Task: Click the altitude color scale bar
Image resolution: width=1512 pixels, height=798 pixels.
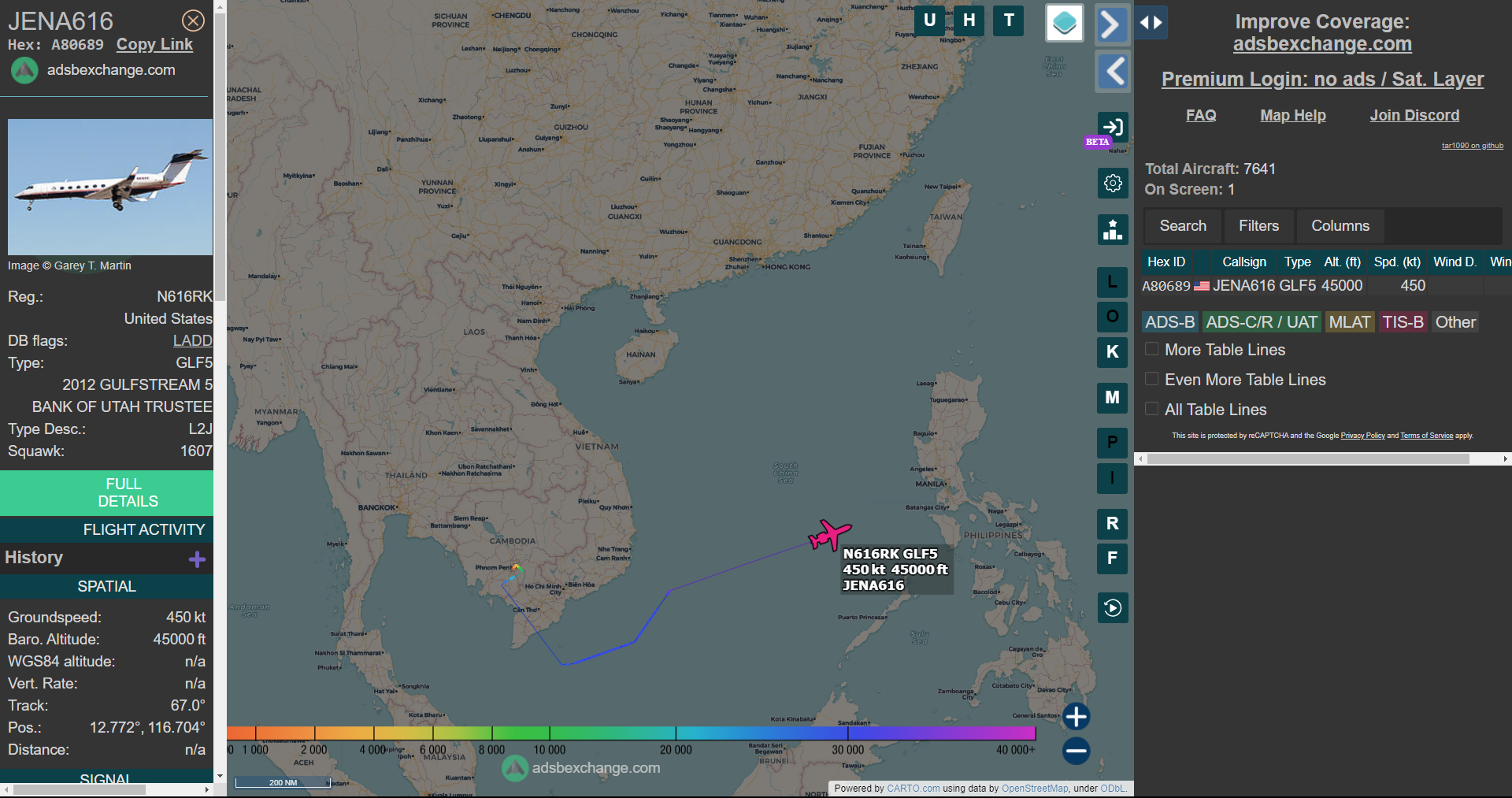Action: (x=631, y=733)
